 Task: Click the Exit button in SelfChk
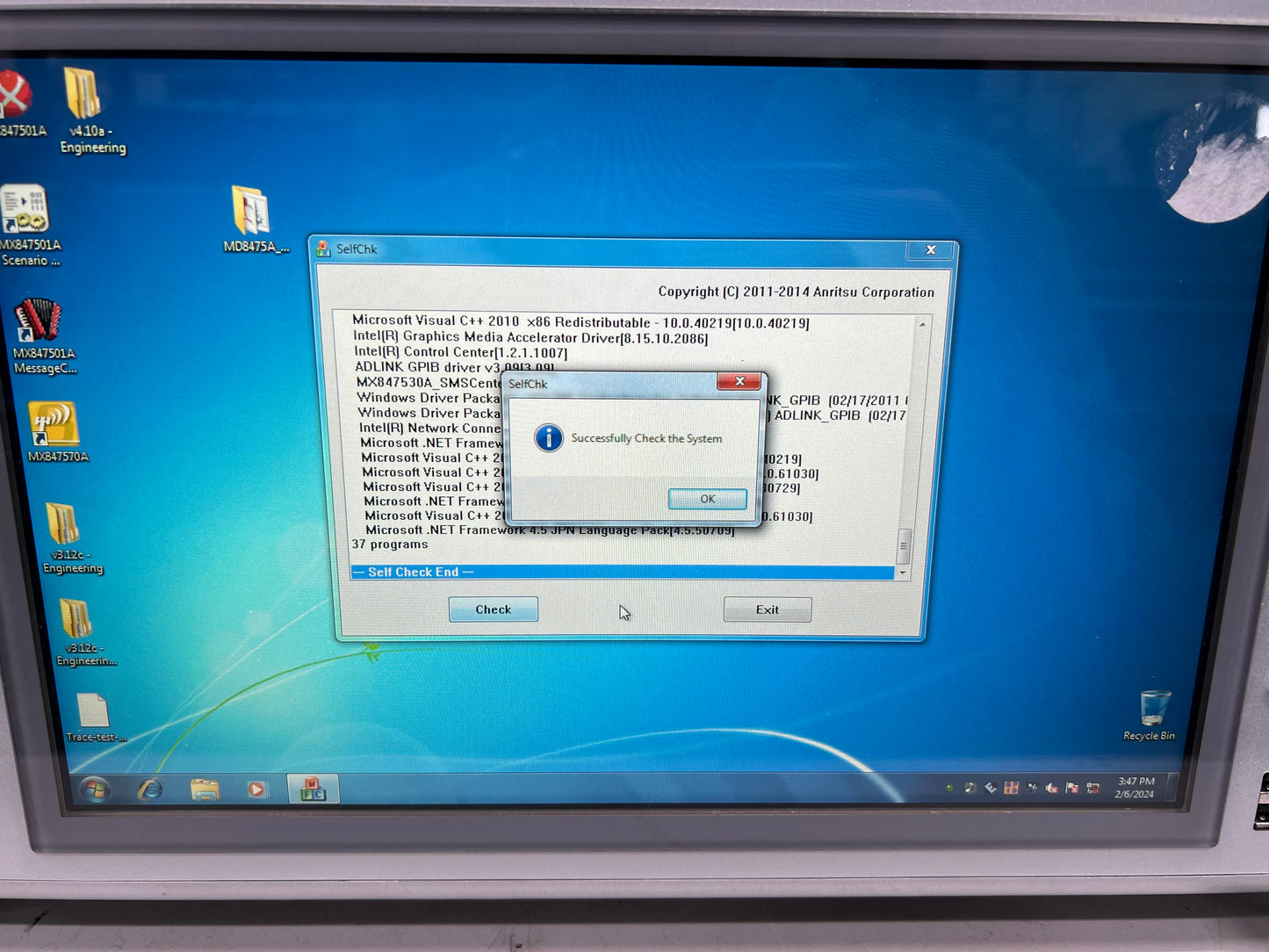click(767, 609)
